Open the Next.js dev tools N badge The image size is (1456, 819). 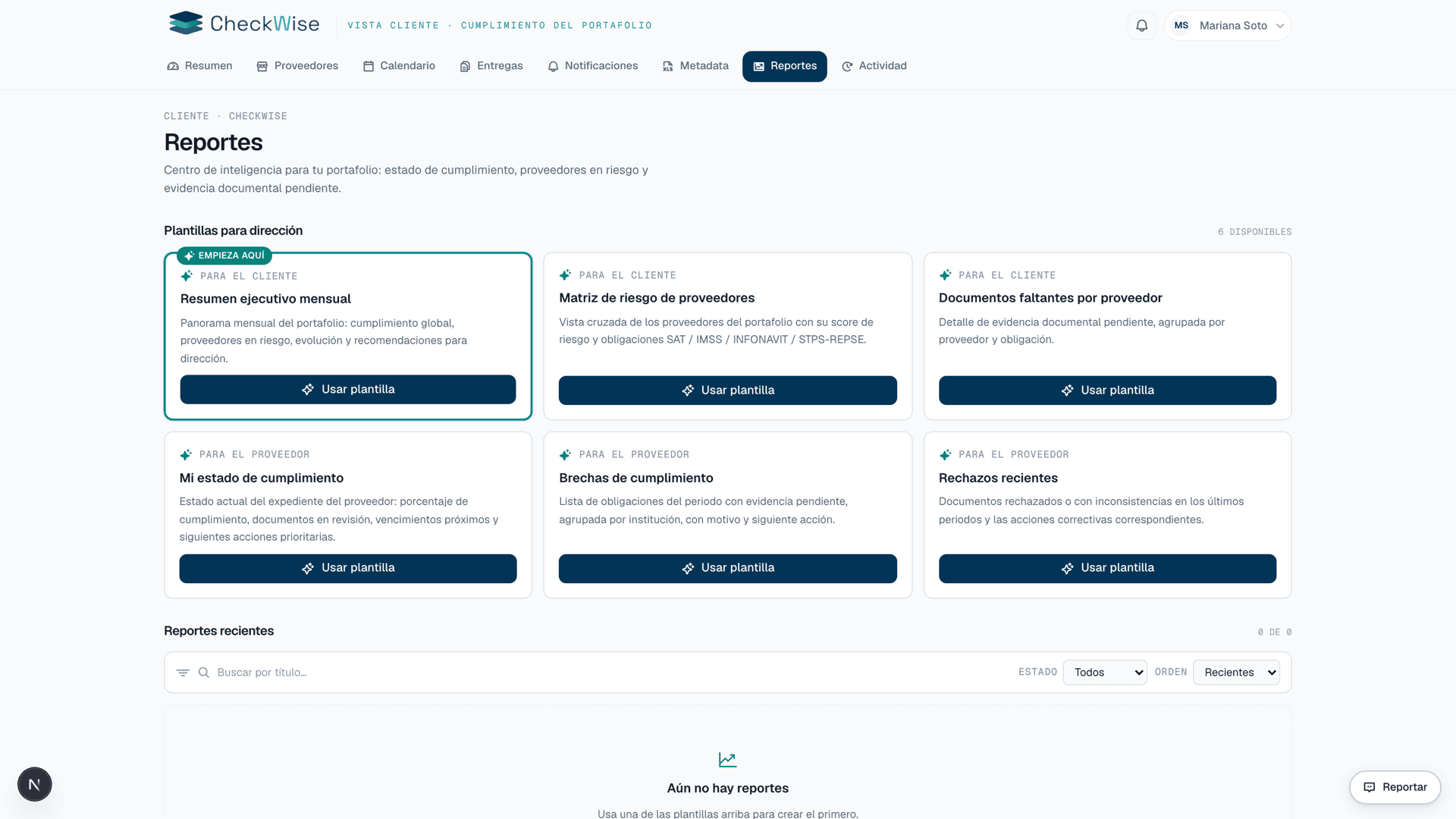tap(35, 784)
